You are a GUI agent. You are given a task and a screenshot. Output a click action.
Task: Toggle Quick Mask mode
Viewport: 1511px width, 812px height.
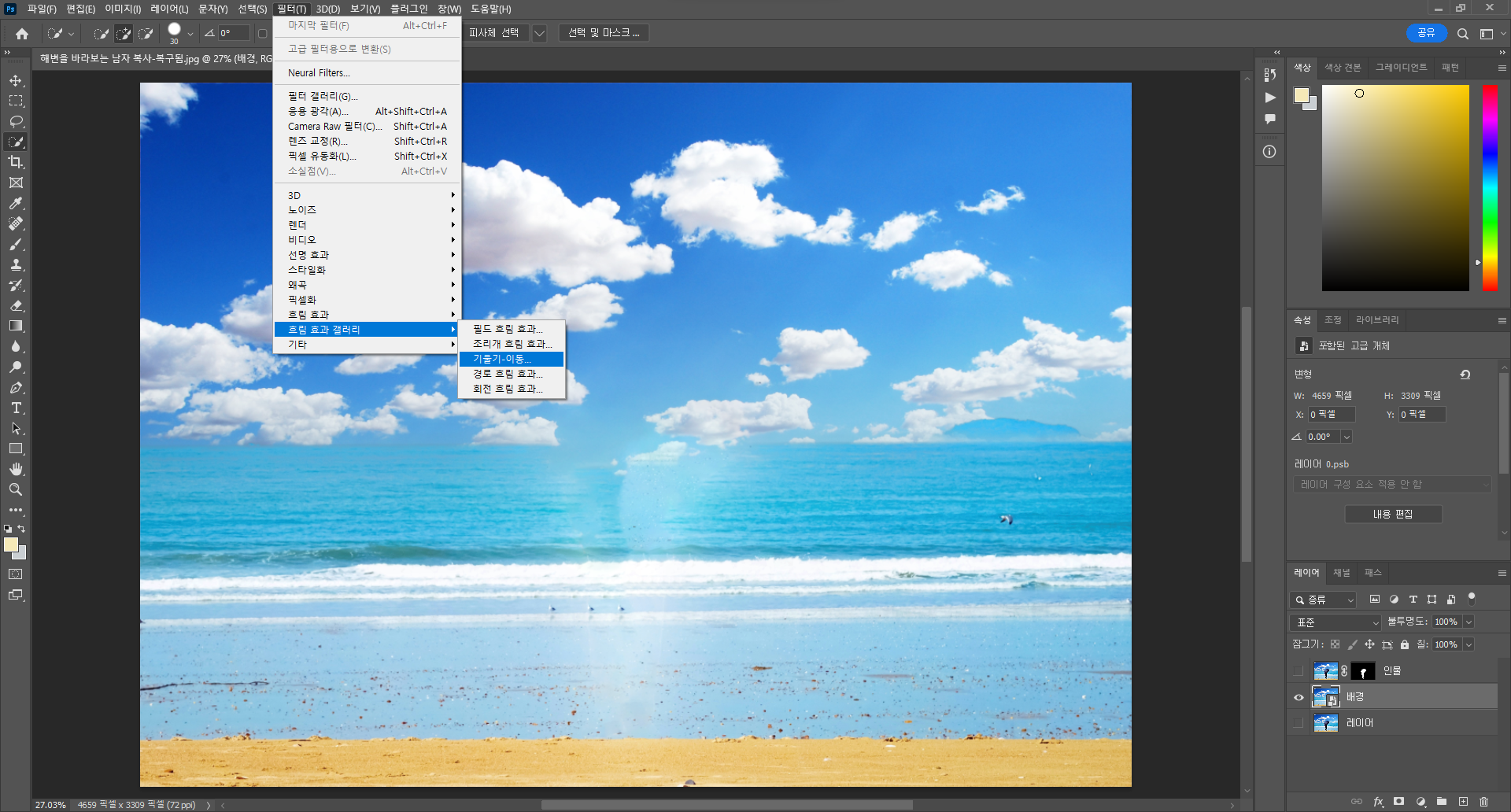click(16, 574)
